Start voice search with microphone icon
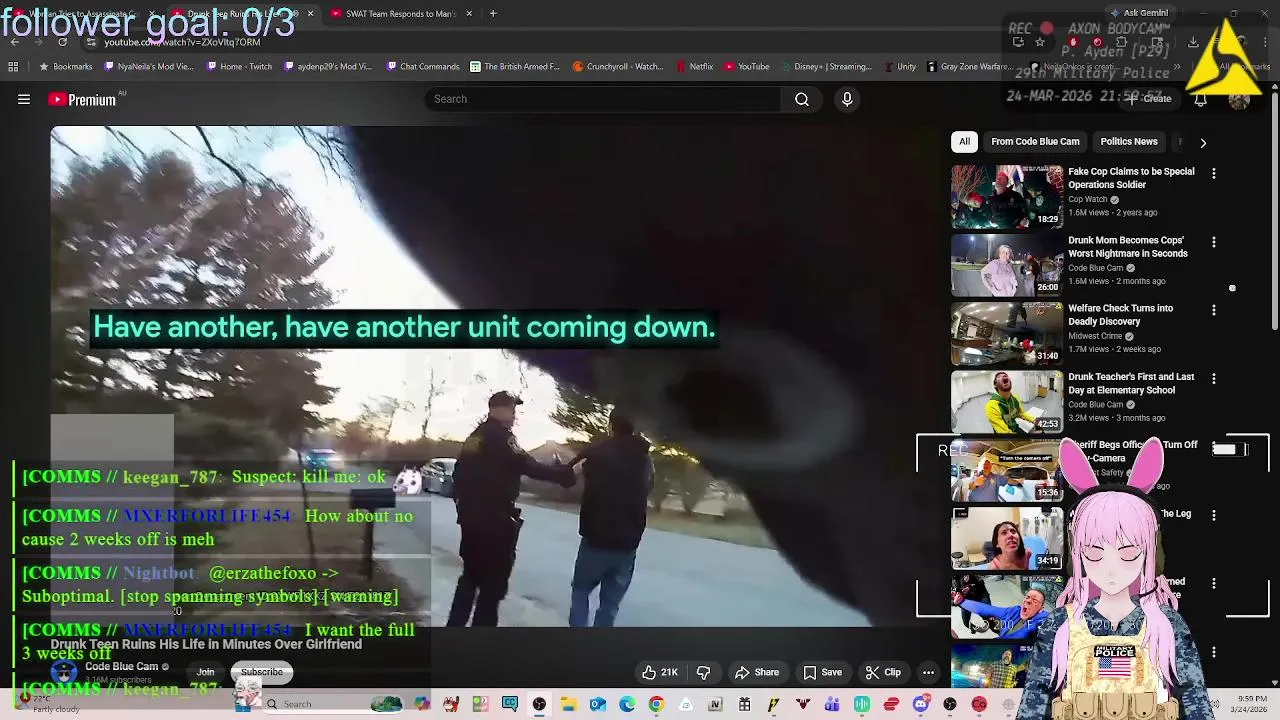 click(x=847, y=99)
